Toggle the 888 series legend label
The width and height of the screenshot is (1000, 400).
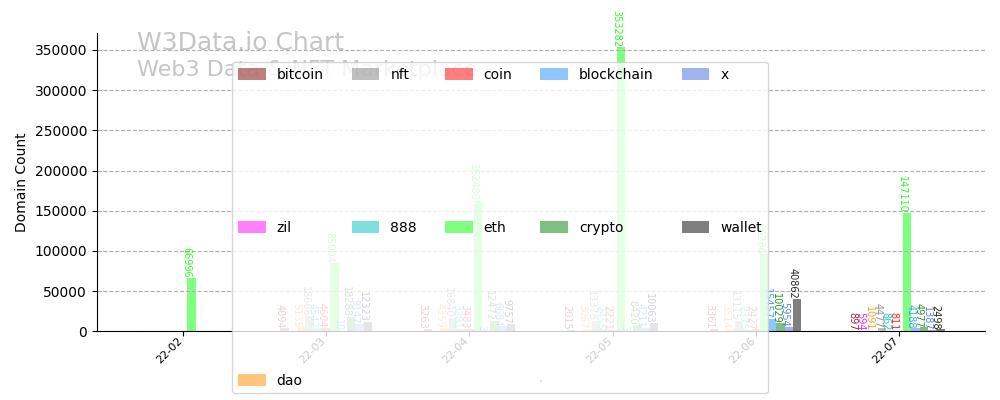(403, 227)
